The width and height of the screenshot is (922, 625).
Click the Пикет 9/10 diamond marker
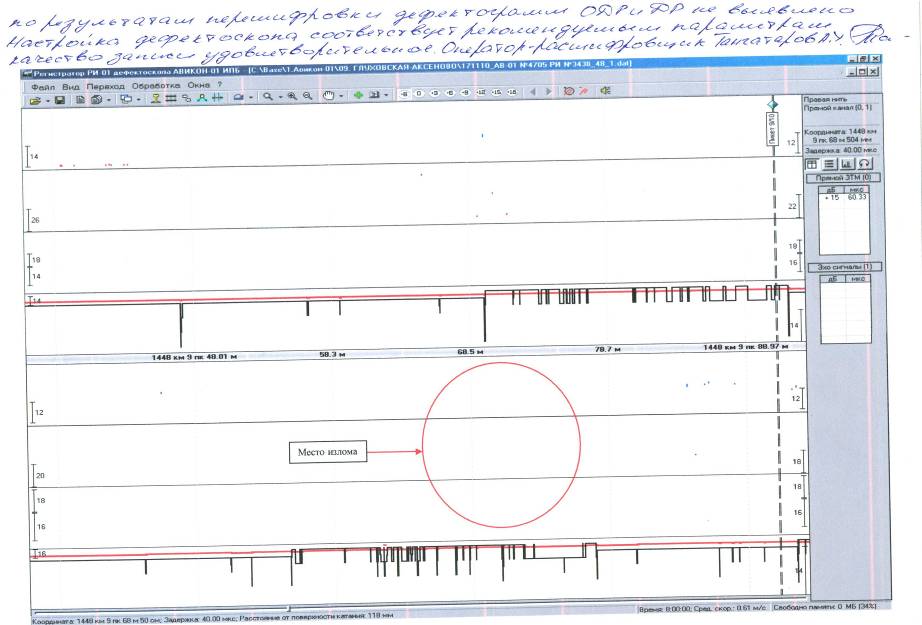pos(772,105)
